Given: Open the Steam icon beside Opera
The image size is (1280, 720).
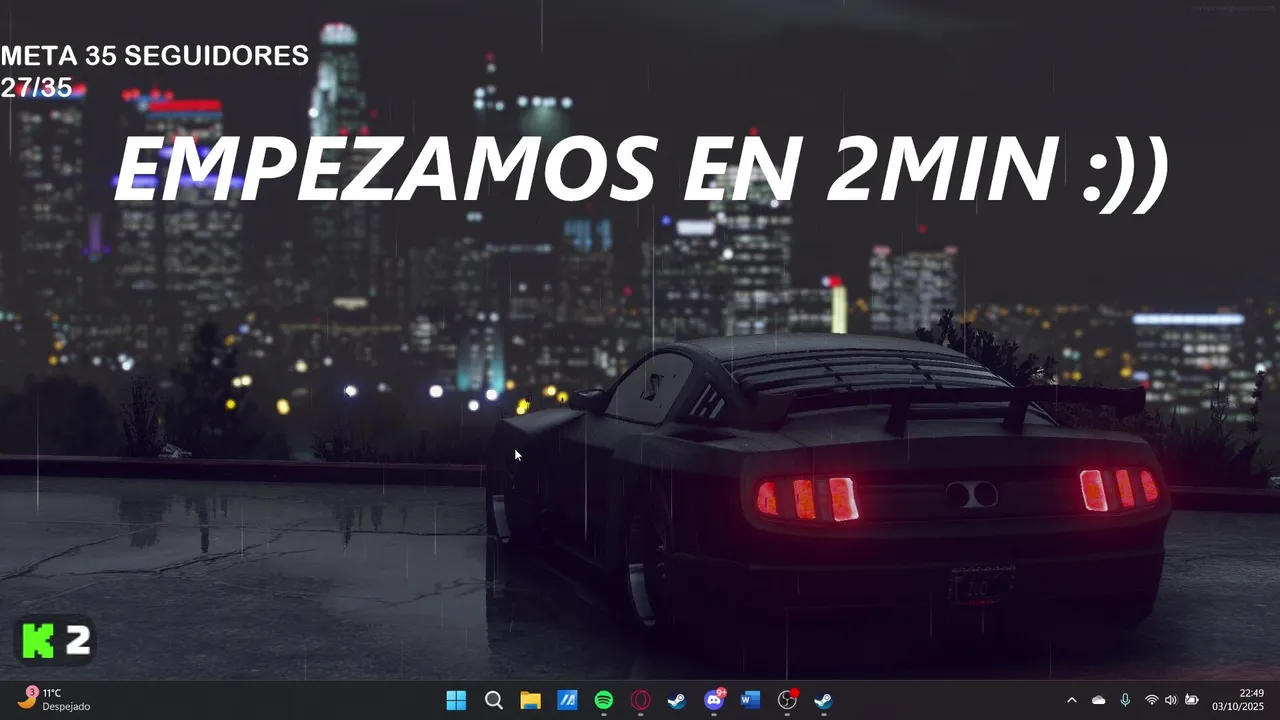Looking at the screenshot, I should click(677, 700).
